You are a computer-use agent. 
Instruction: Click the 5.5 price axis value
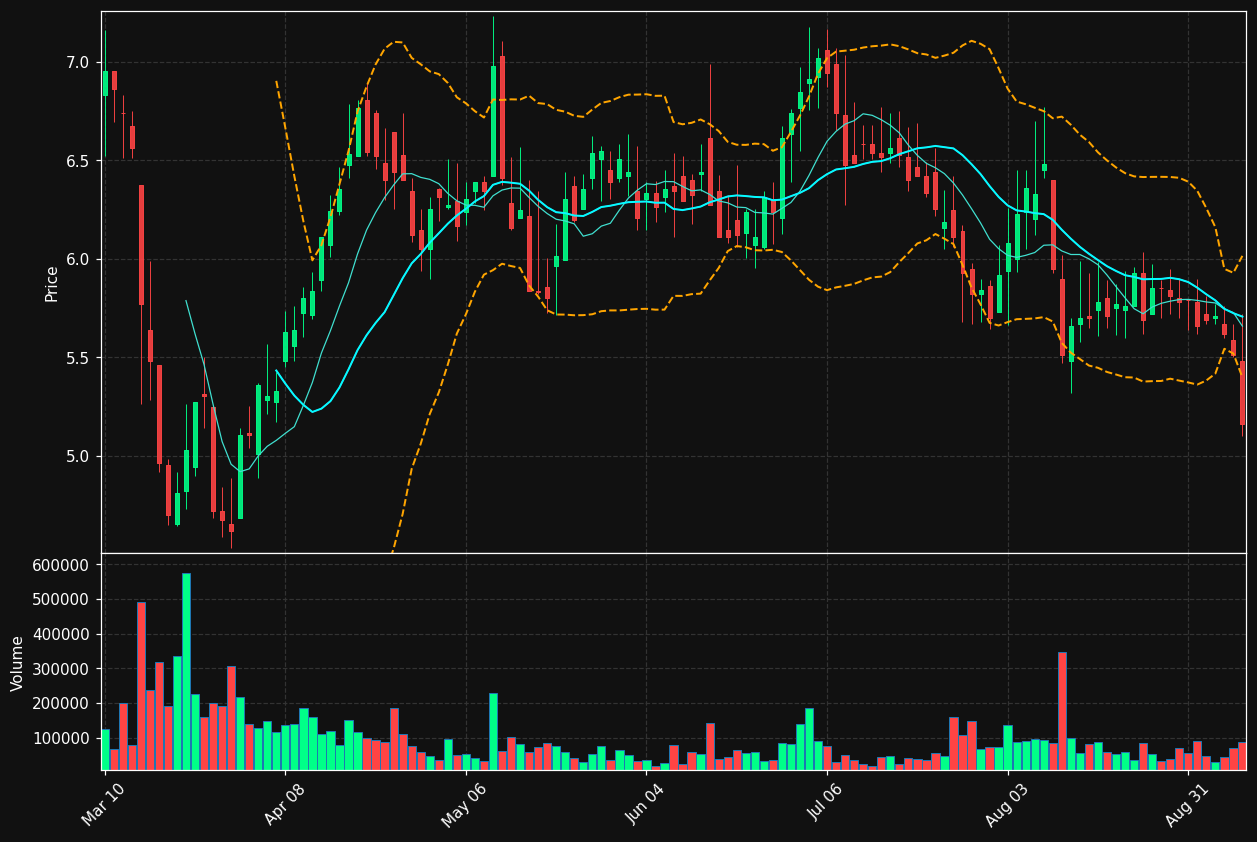[78, 358]
